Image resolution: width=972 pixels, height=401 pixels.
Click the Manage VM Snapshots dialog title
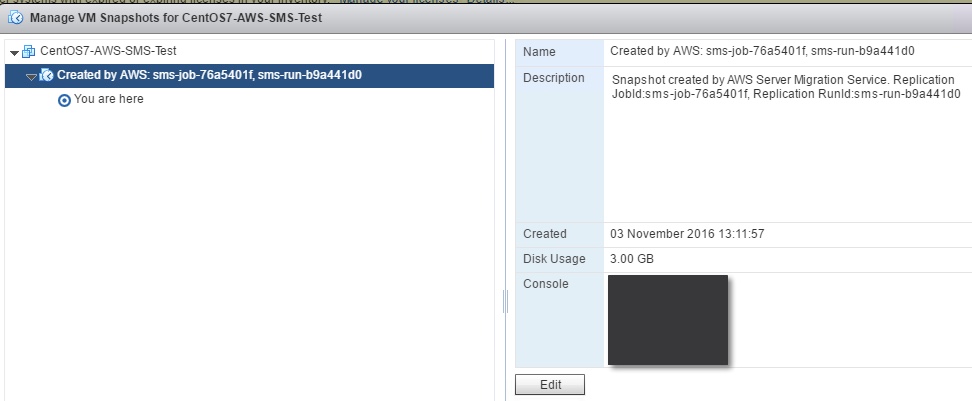pyautogui.click(x=176, y=17)
